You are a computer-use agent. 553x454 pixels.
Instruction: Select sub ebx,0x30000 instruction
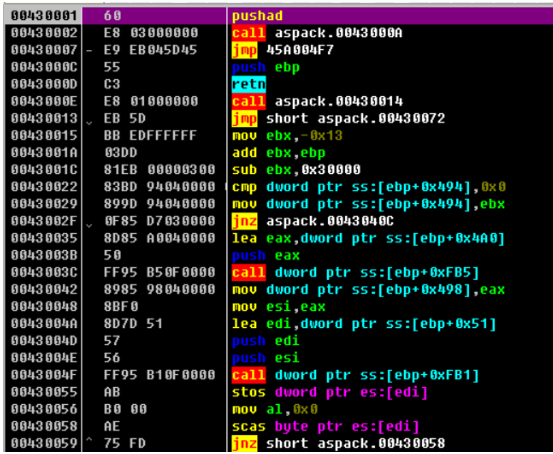click(296, 170)
